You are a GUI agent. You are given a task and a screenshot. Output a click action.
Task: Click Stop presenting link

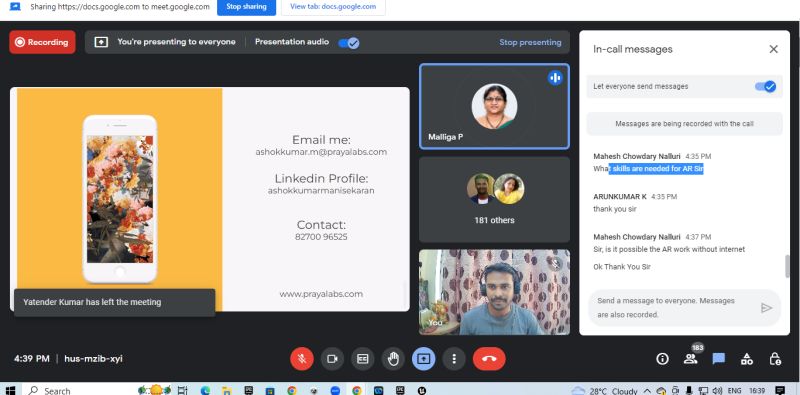coord(530,42)
